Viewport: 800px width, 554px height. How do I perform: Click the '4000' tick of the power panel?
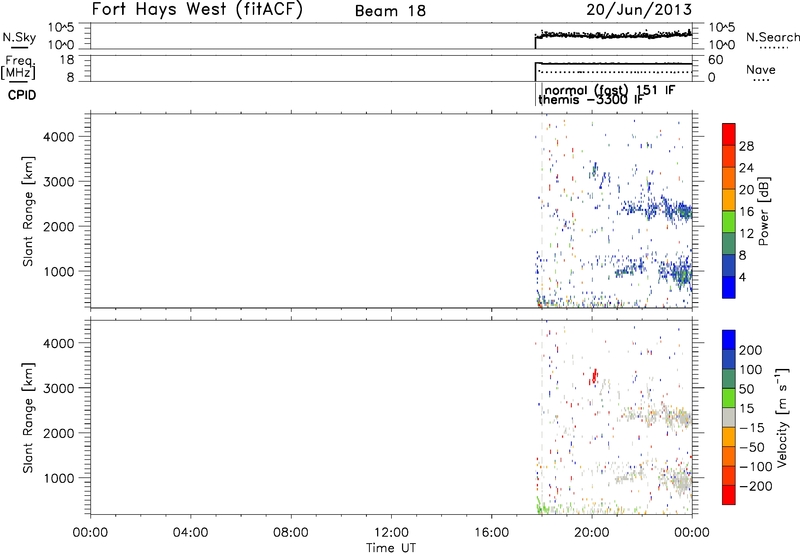click(x=59, y=137)
